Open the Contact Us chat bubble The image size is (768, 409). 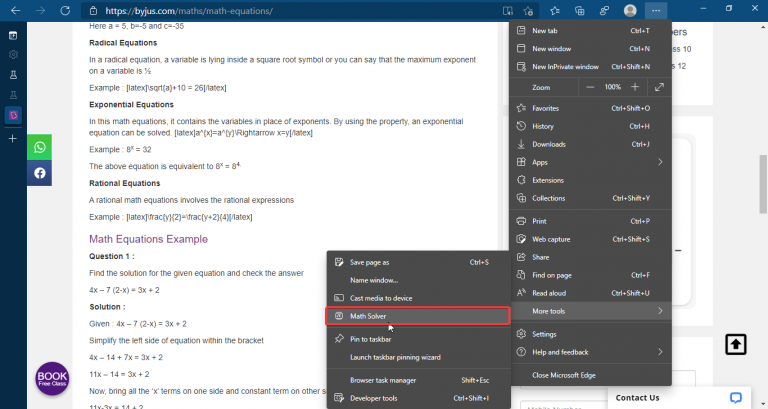pos(736,398)
